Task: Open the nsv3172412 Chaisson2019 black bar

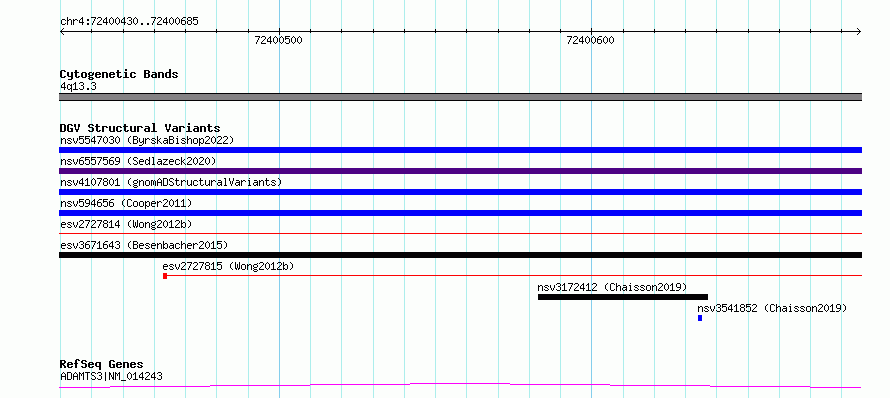Action: click(x=623, y=297)
